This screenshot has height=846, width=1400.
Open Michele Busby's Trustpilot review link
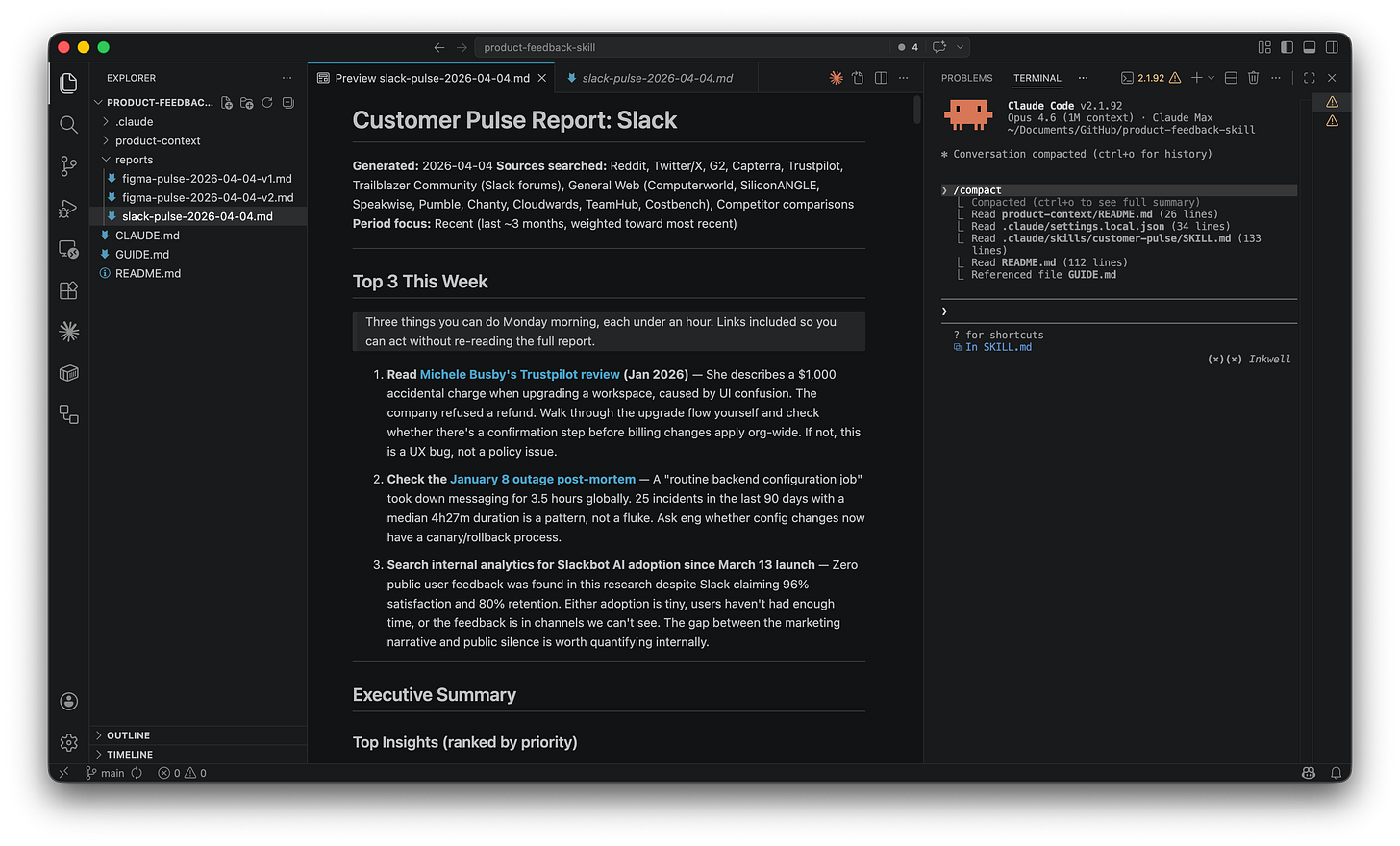519,374
